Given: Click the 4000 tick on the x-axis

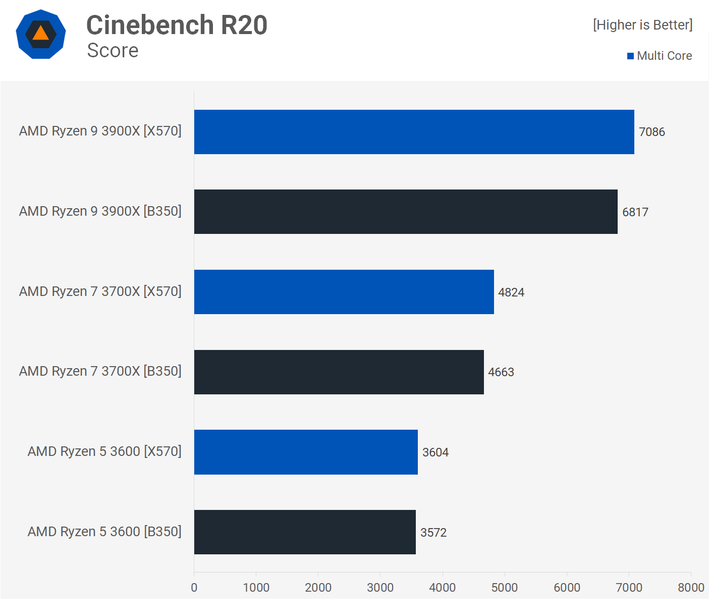Looking at the screenshot, I should [x=442, y=587].
